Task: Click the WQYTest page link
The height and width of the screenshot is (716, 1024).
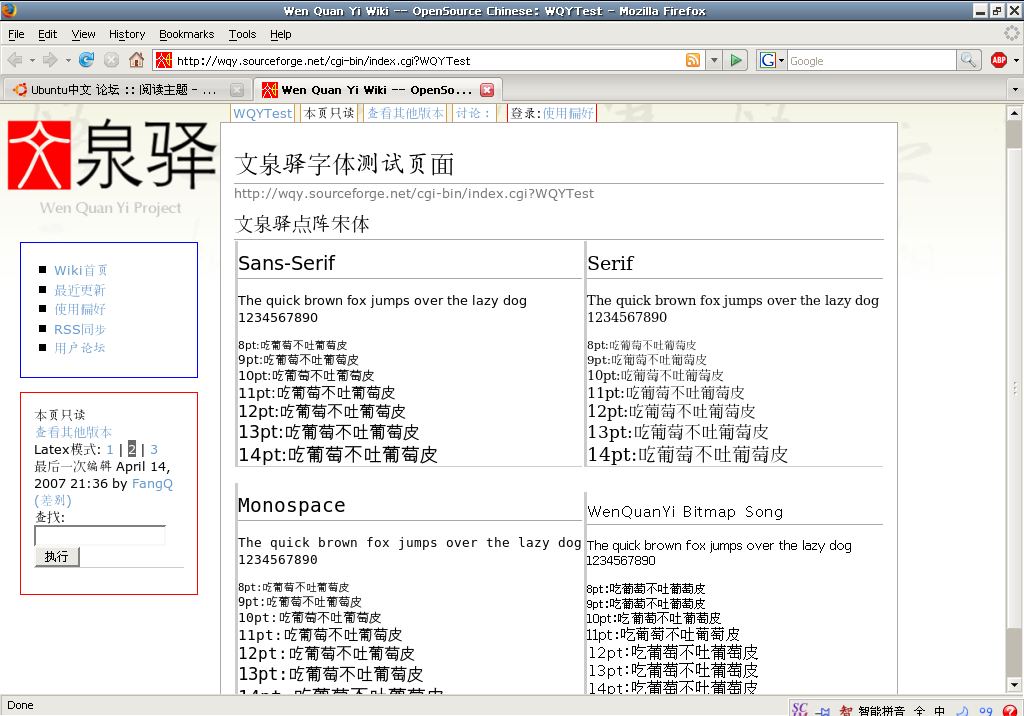Action: click(x=263, y=114)
